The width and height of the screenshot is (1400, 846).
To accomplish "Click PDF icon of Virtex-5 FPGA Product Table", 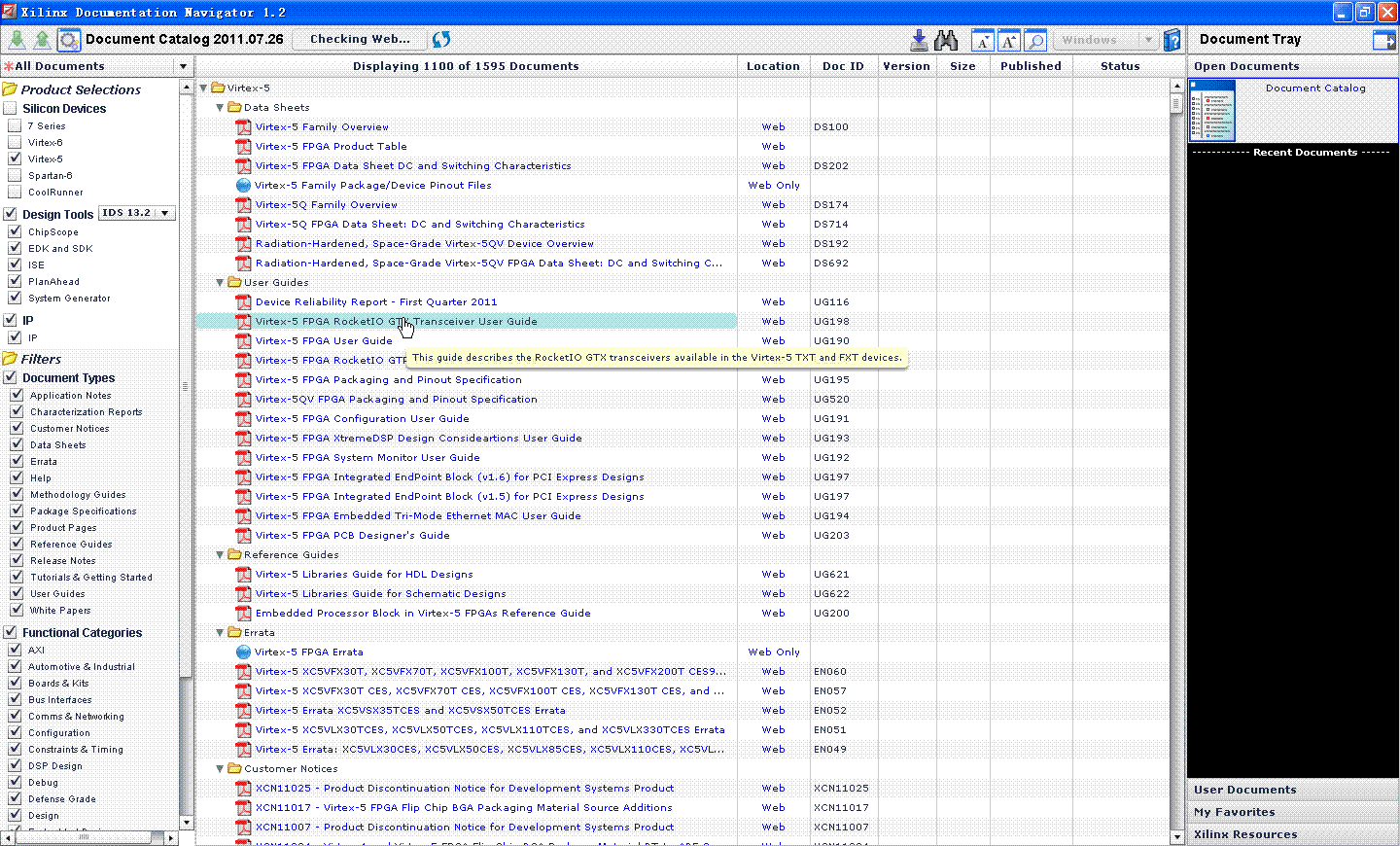I will 243,147.
